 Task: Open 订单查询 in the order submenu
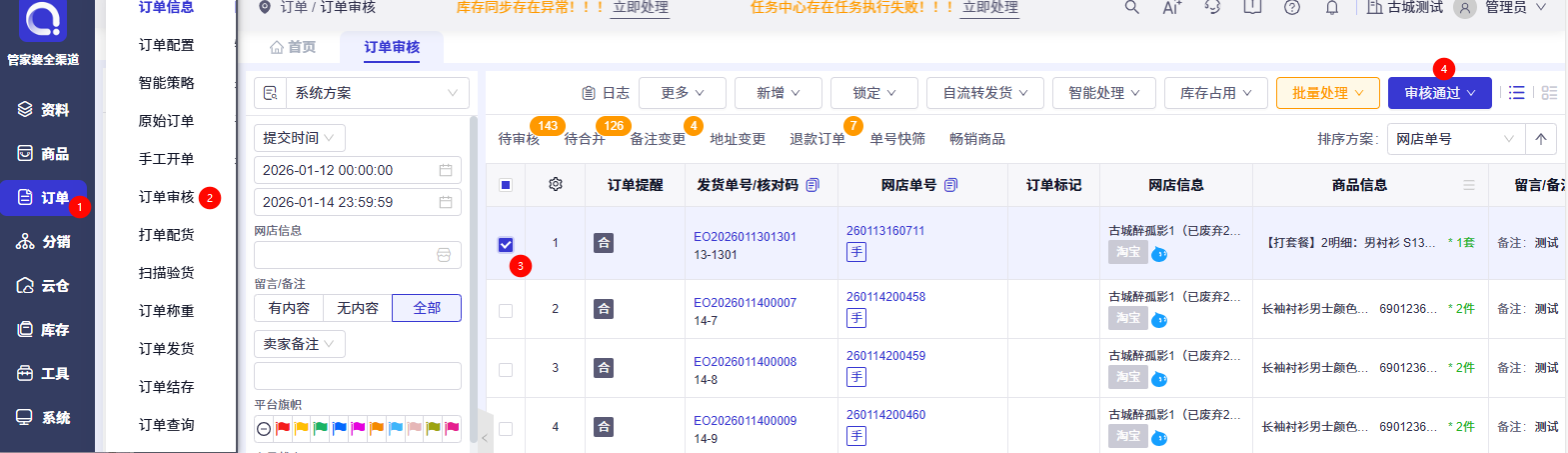(166, 425)
